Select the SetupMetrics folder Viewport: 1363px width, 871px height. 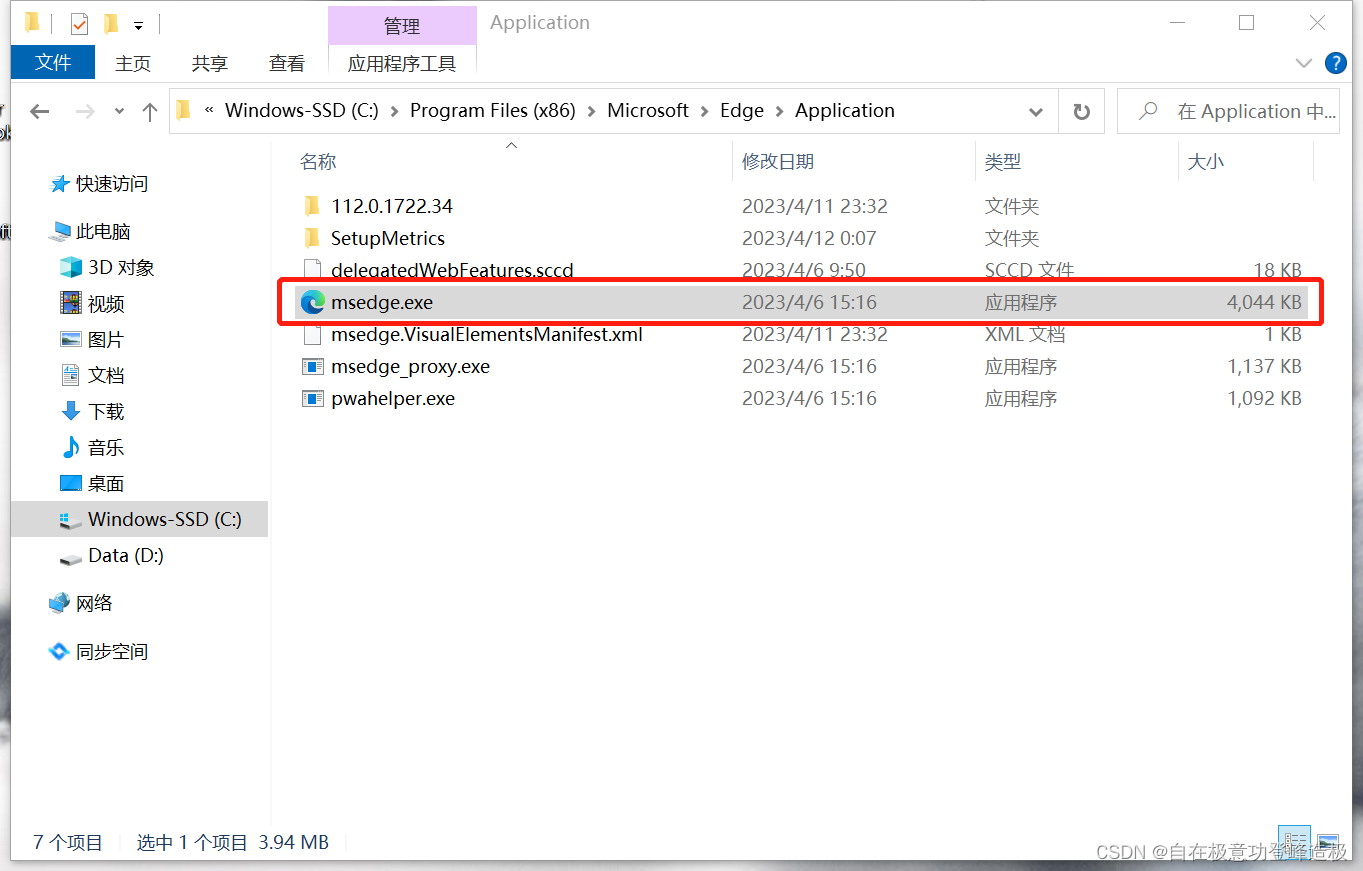coord(388,238)
